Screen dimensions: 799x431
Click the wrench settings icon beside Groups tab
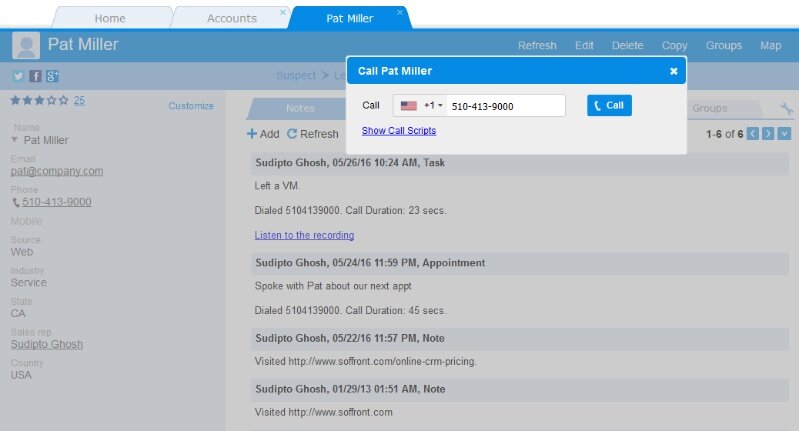tap(786, 109)
